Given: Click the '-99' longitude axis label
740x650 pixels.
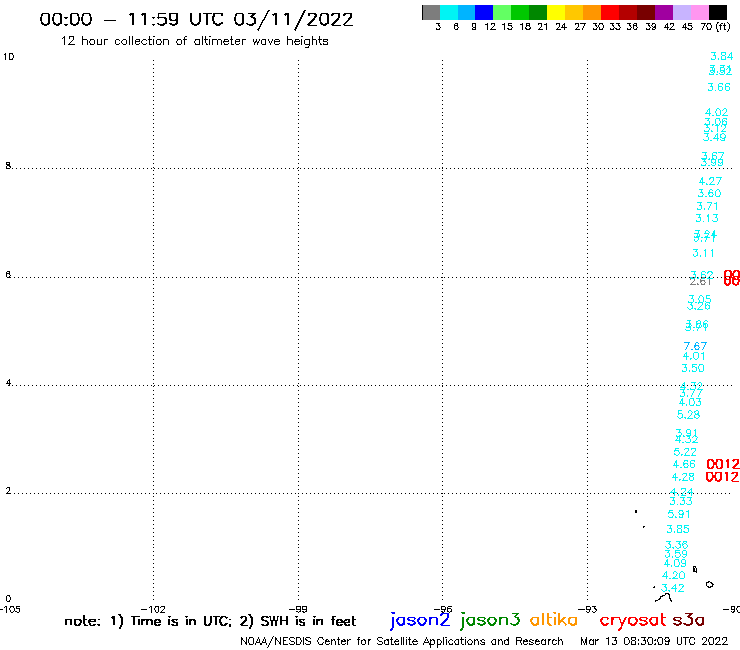Looking at the screenshot, I should coord(298,609).
